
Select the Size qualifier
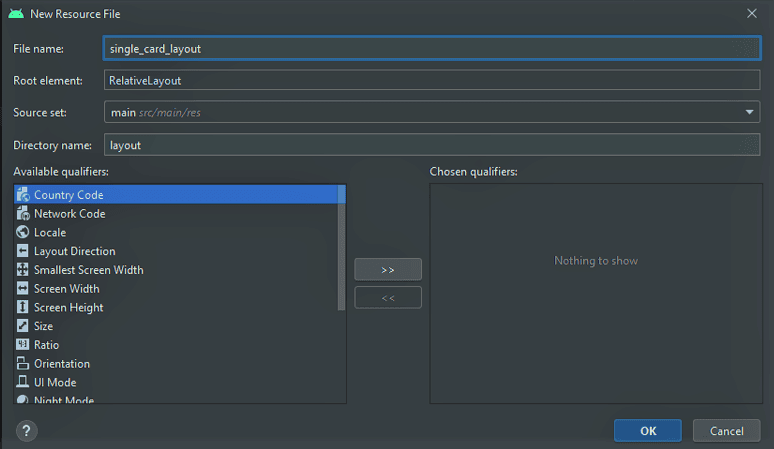pyautogui.click(x=43, y=326)
